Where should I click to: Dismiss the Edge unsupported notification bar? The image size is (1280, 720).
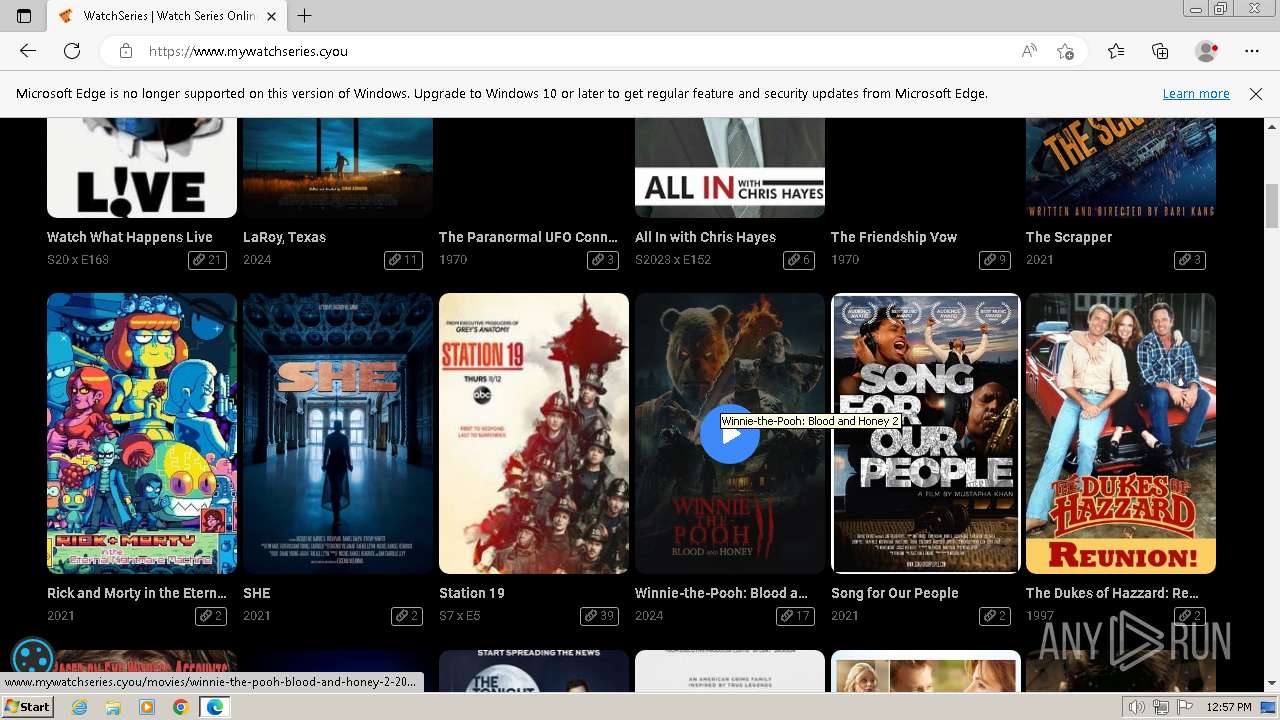tap(1256, 93)
